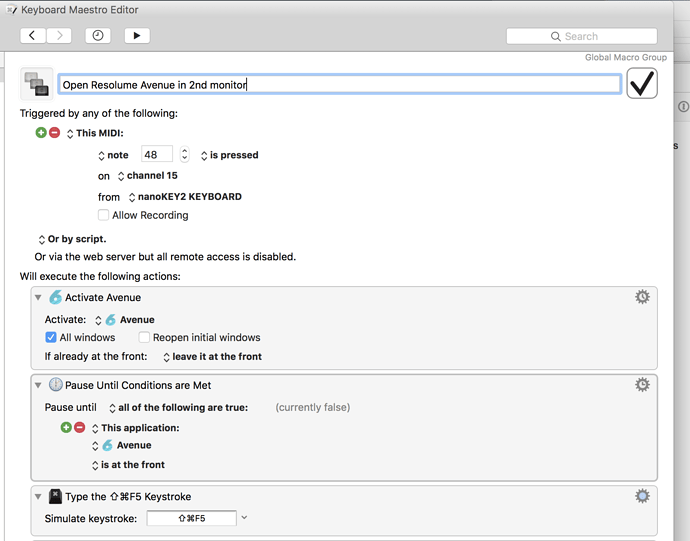Viewport: 690px width, 541px height.
Task: Add a new trigger with green plus
Action: coord(41,132)
